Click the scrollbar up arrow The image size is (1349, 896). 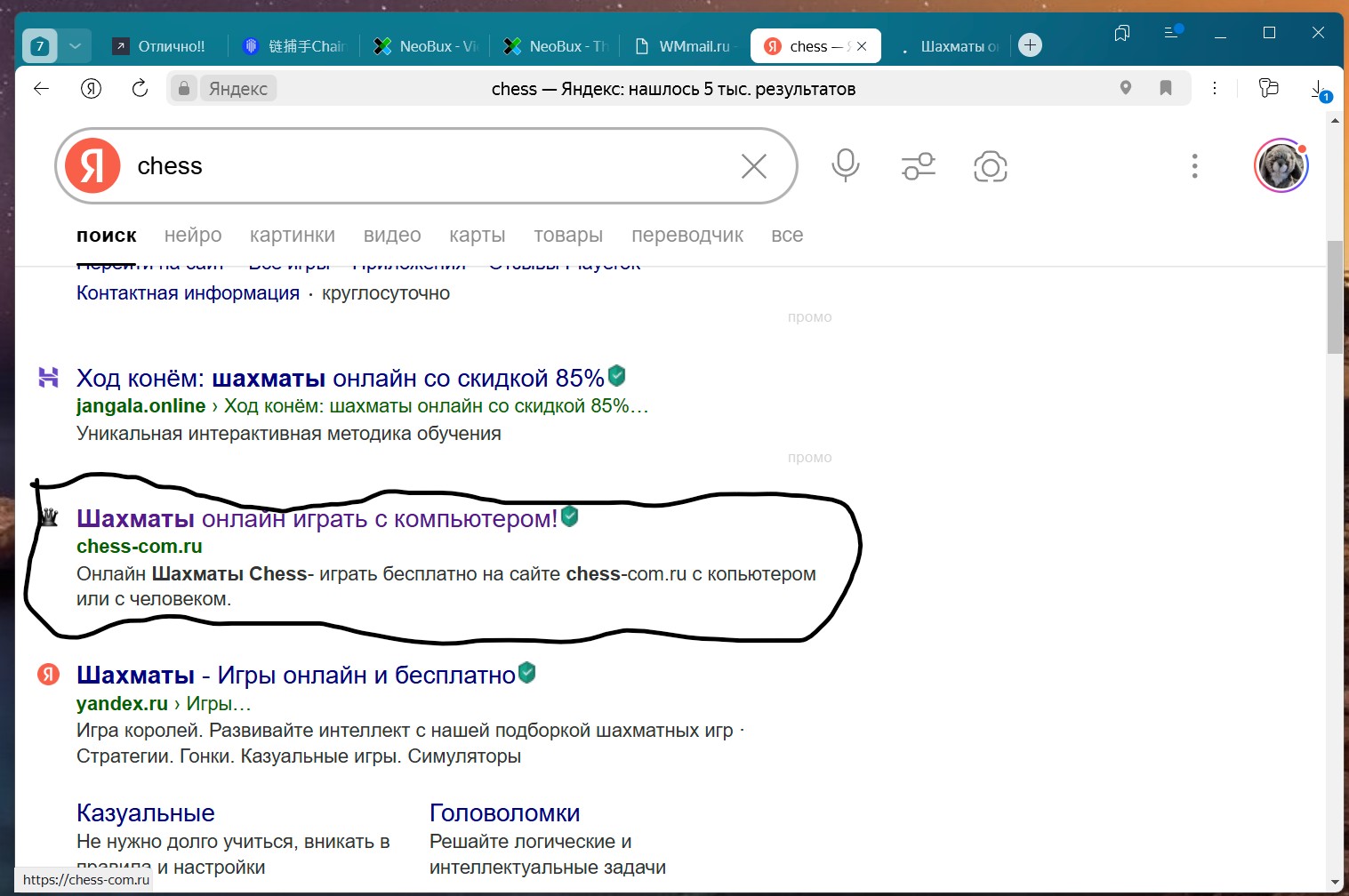[x=1335, y=120]
